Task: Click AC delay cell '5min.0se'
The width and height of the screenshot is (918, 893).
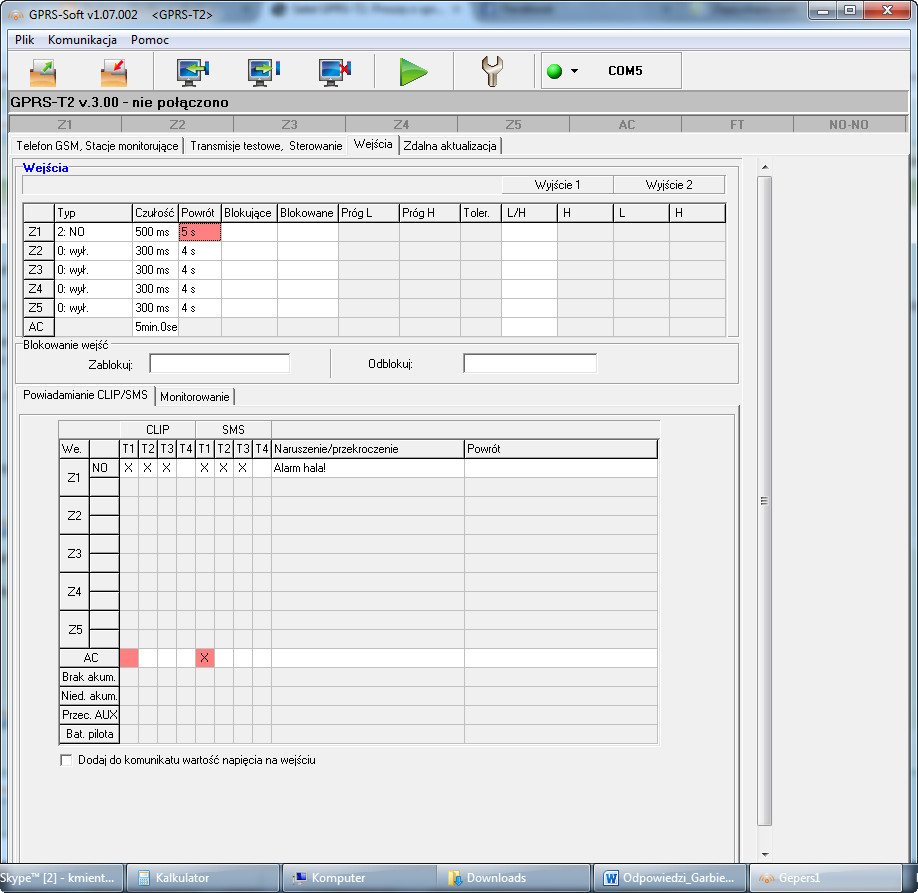Action: (x=155, y=327)
